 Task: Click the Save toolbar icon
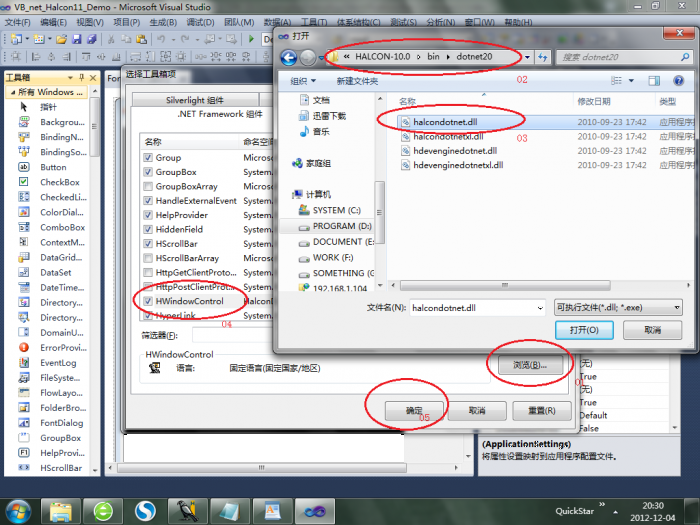point(77,39)
